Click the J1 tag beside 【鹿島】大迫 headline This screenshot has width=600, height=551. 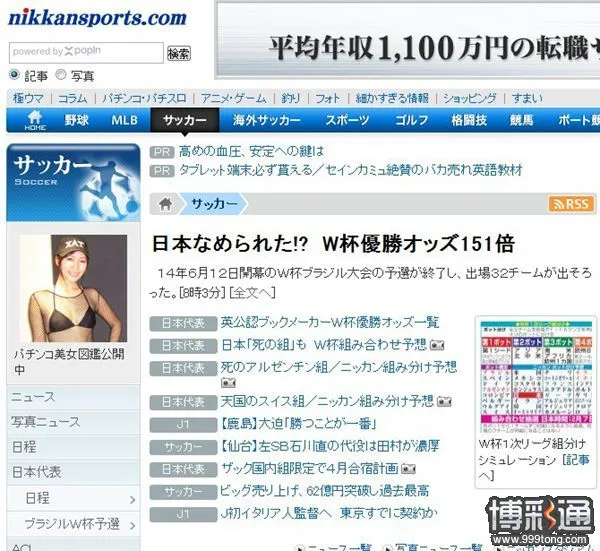click(183, 425)
